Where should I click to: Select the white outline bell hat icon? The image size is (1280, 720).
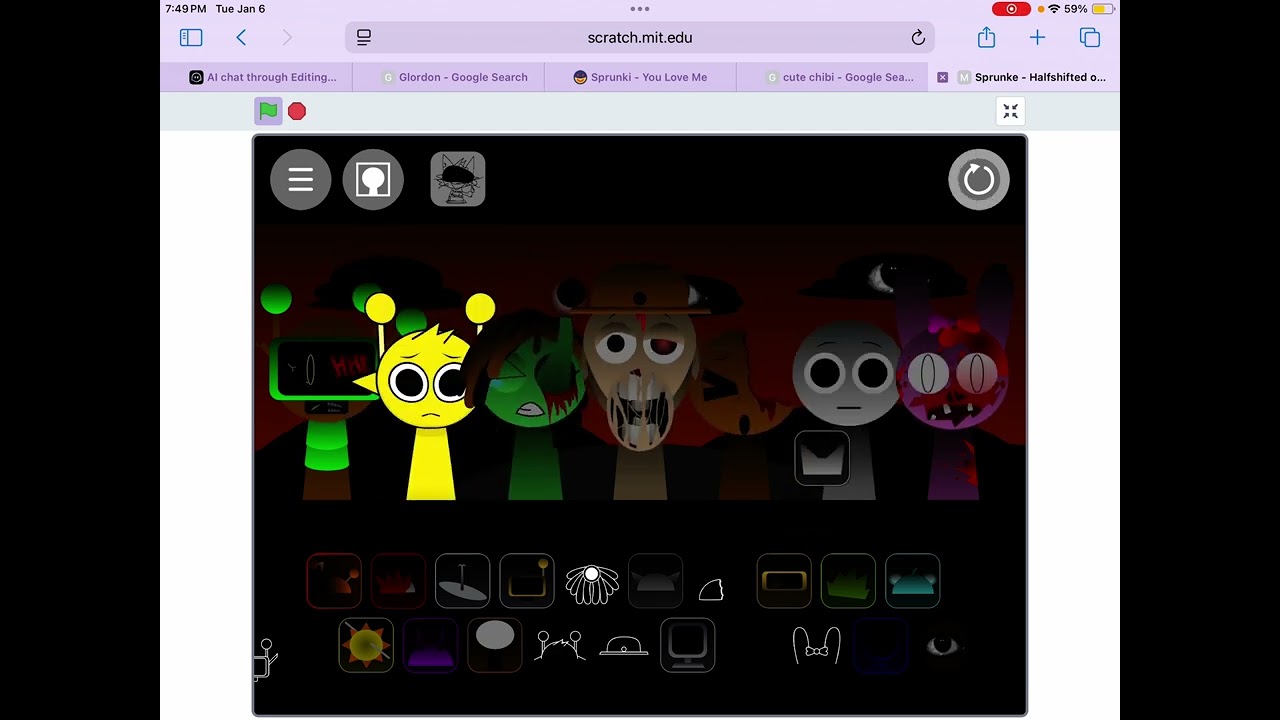click(x=624, y=647)
